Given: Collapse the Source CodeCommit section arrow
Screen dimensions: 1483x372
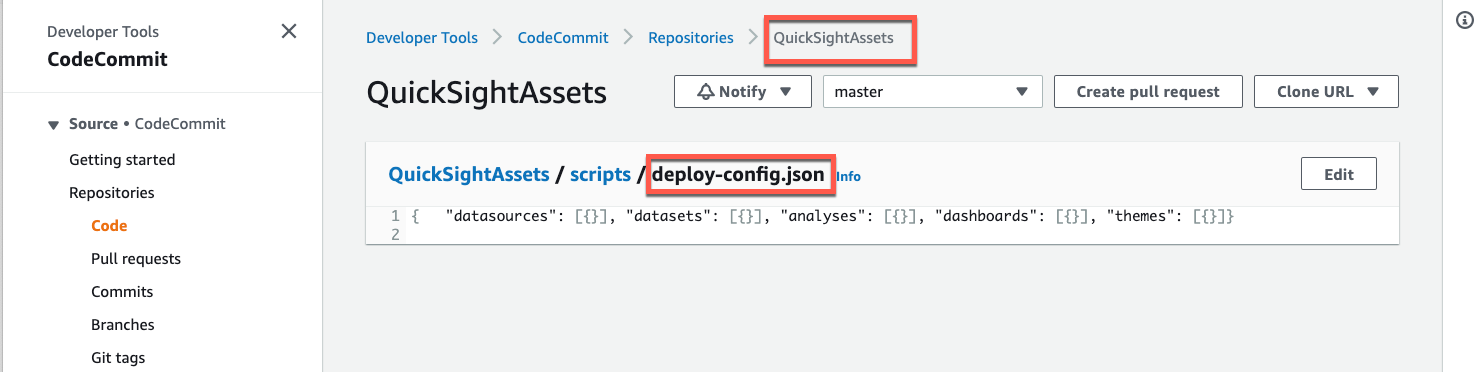Looking at the screenshot, I should pos(53,125).
